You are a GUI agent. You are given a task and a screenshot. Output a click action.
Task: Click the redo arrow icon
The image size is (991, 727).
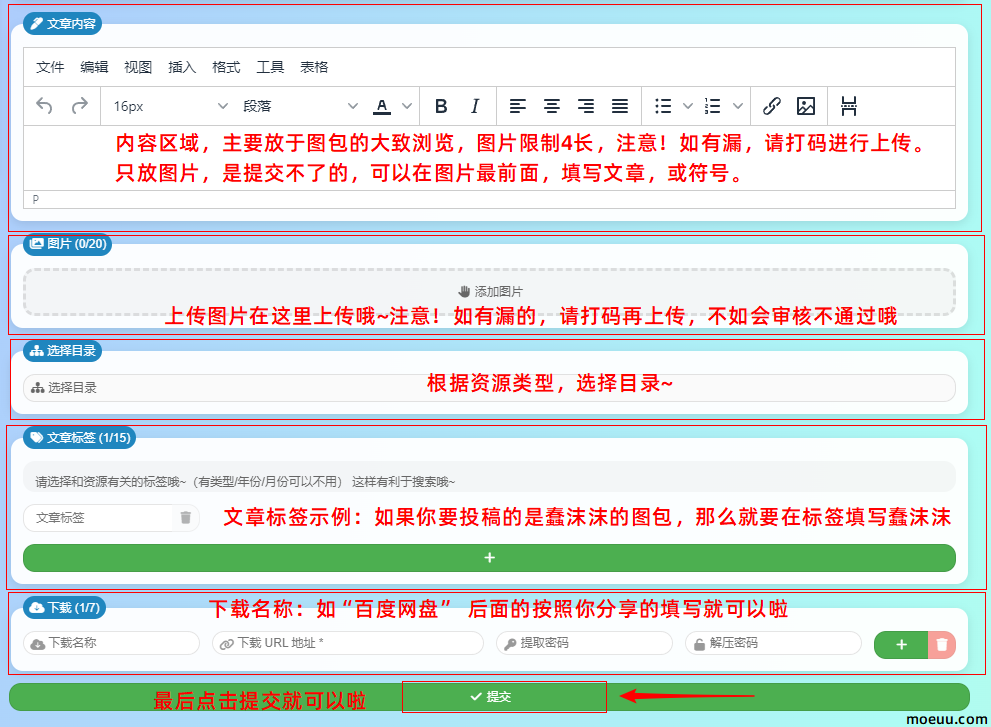(x=80, y=106)
